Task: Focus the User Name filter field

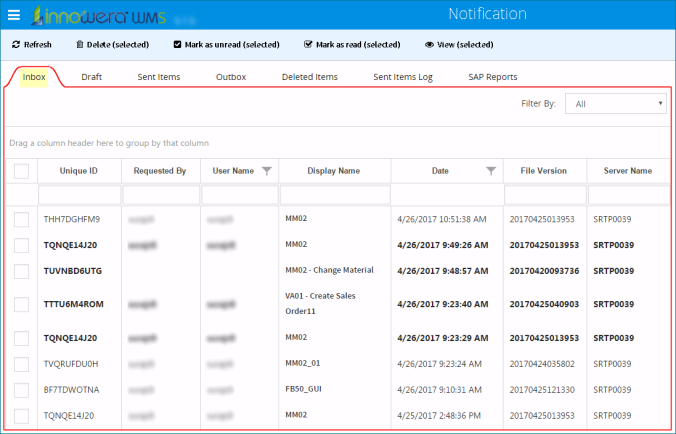Action: pos(240,195)
